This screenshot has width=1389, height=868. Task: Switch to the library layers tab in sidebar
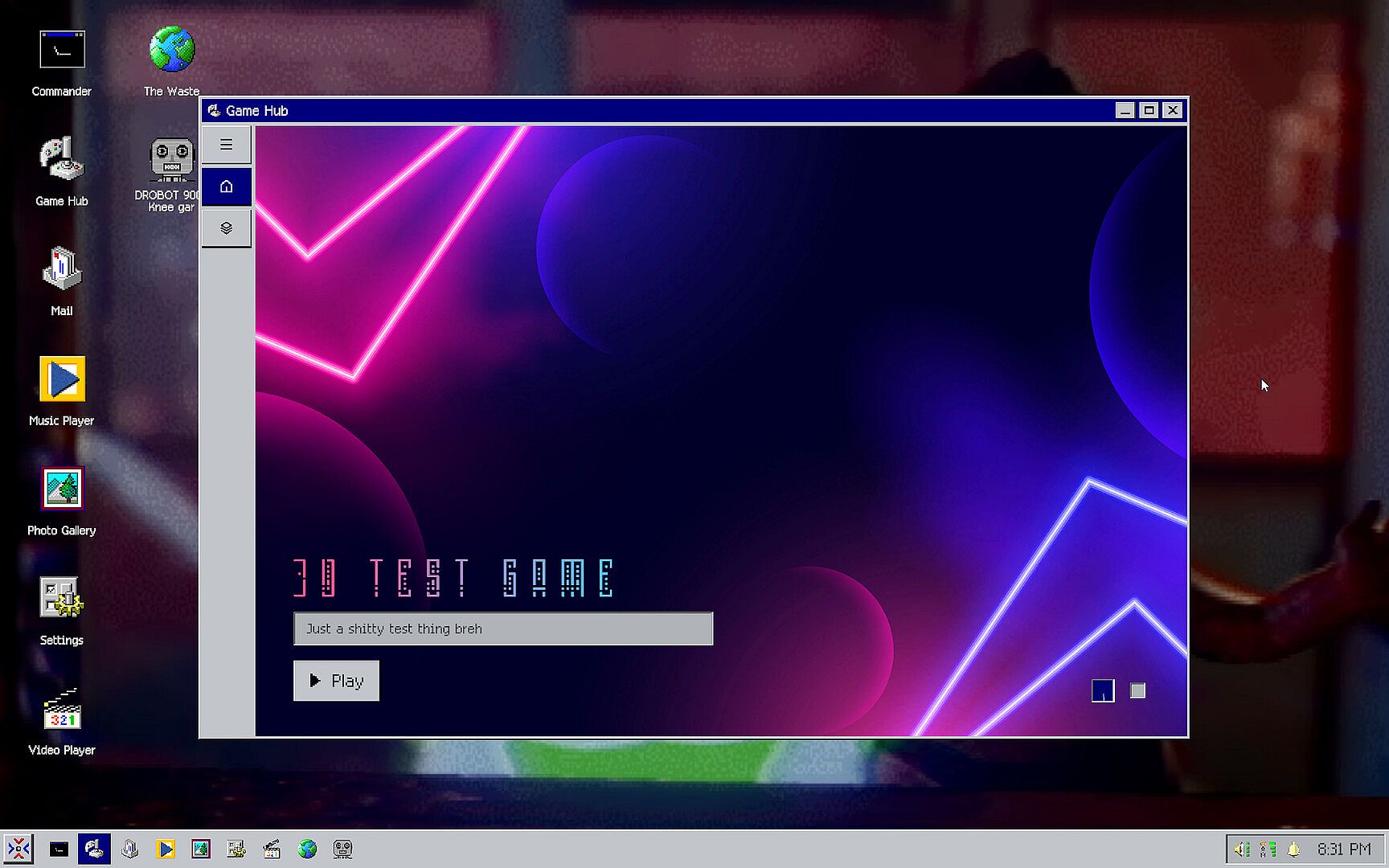pyautogui.click(x=226, y=228)
